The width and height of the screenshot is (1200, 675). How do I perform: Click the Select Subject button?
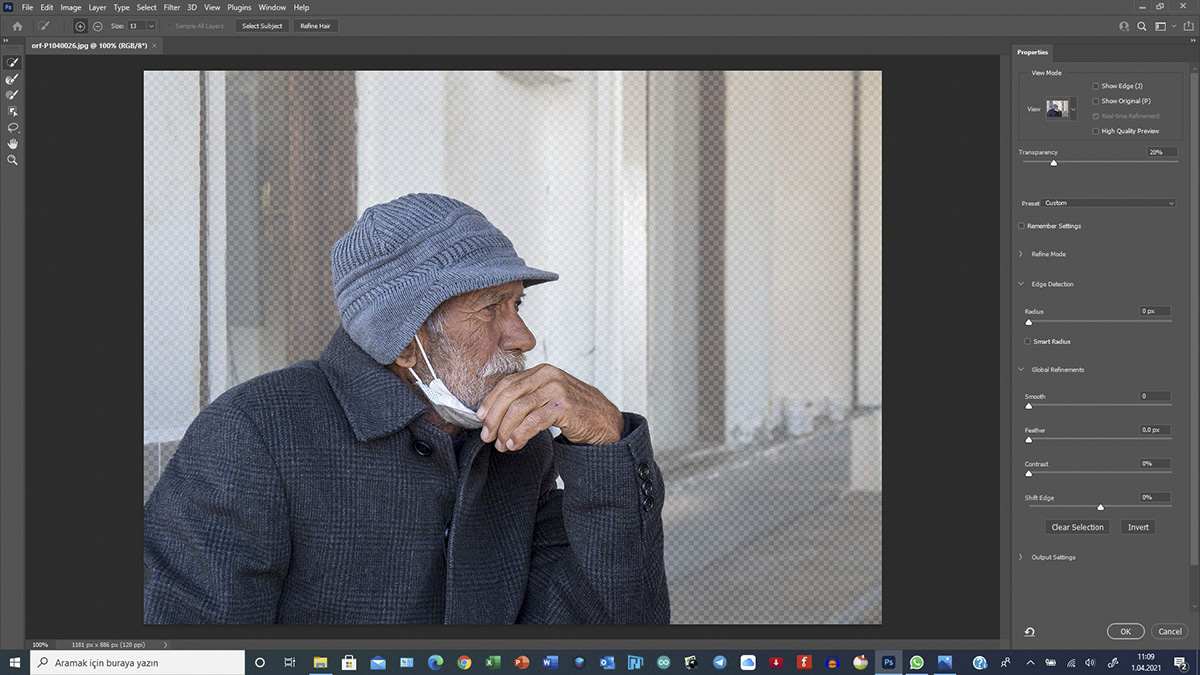[262, 26]
